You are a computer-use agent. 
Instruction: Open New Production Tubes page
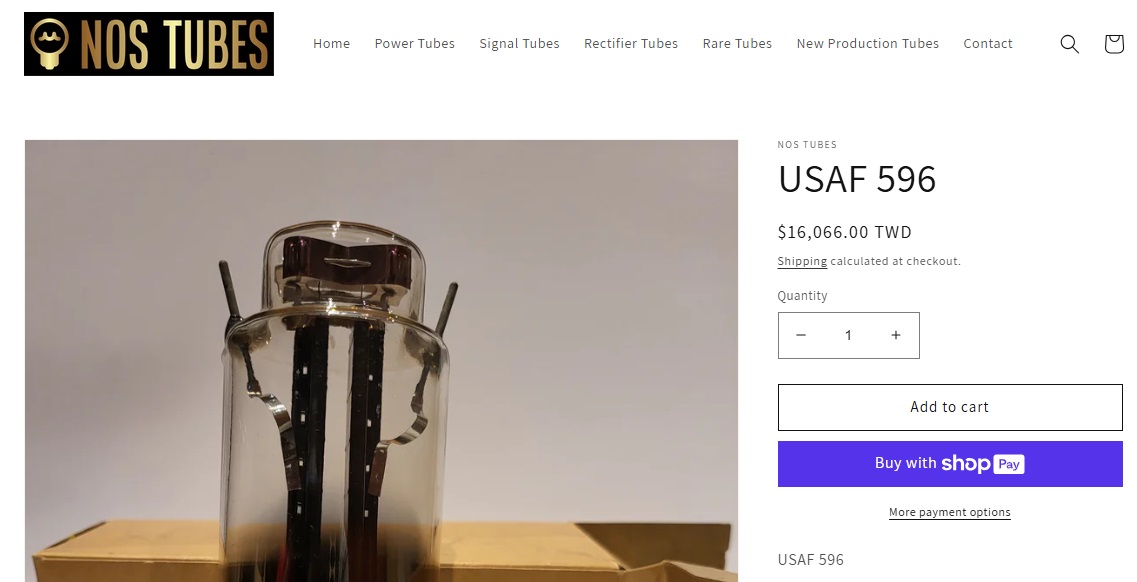pos(867,43)
